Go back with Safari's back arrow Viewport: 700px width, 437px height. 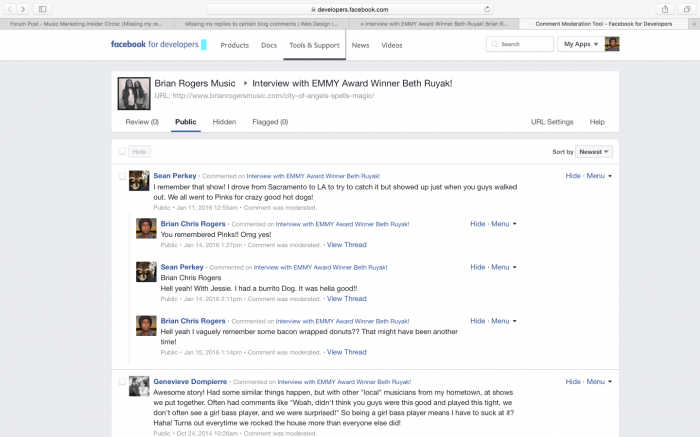pos(9,9)
